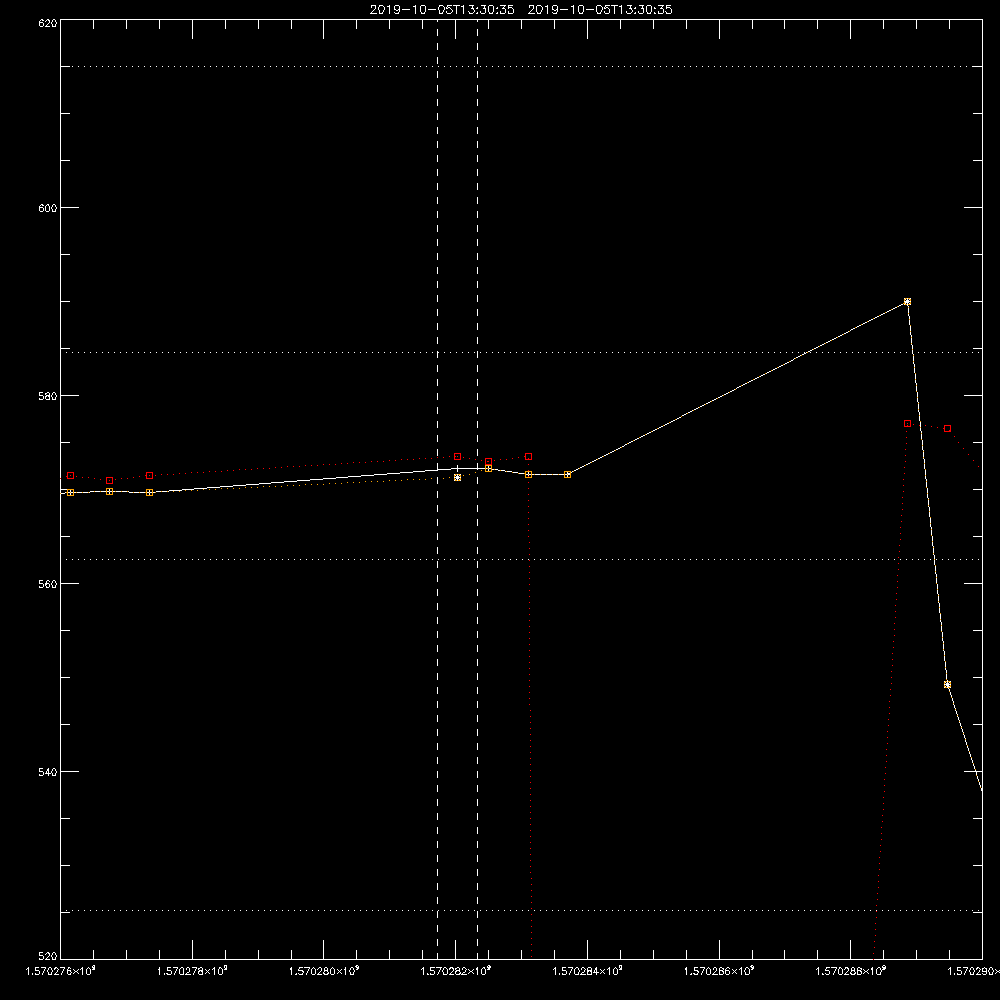This screenshot has width=1000, height=1000.
Task: Click the left 2019-10-05T13:30:35 title timestamp
Action: click(x=442, y=10)
